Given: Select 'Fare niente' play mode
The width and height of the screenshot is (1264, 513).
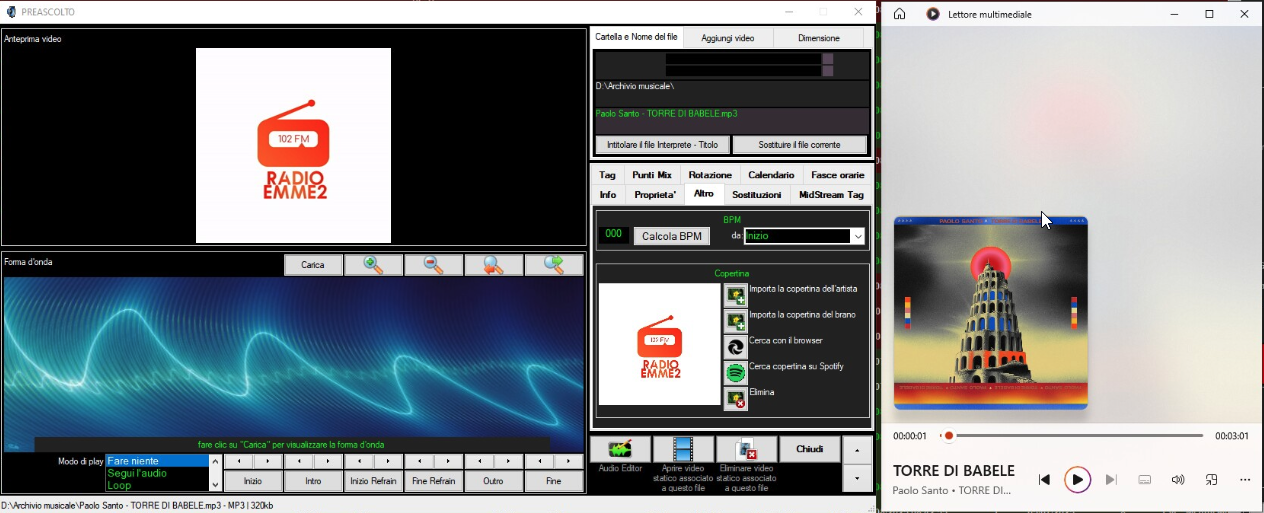Looking at the screenshot, I should coord(158,461).
